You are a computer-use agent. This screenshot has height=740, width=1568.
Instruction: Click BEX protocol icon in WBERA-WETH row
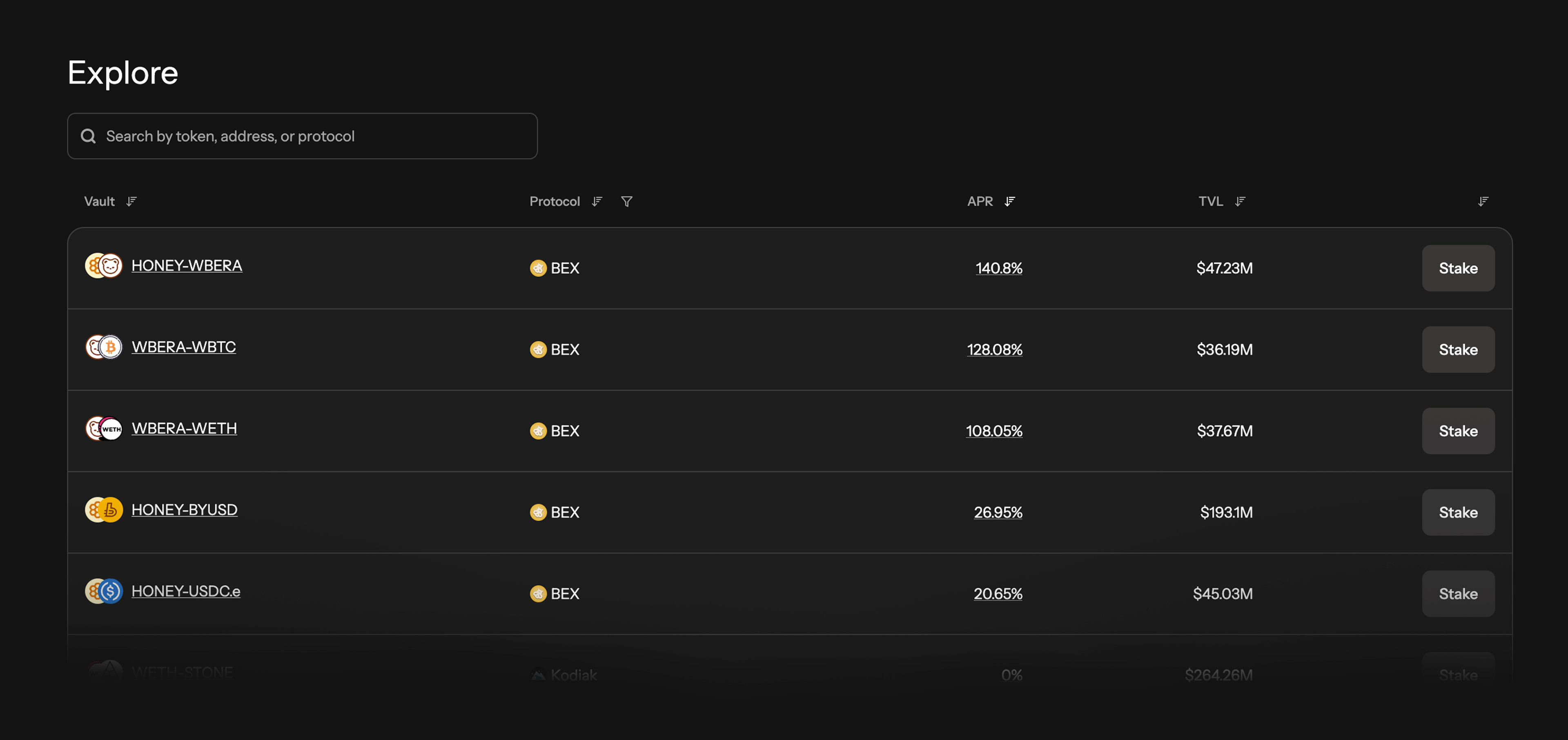(538, 431)
